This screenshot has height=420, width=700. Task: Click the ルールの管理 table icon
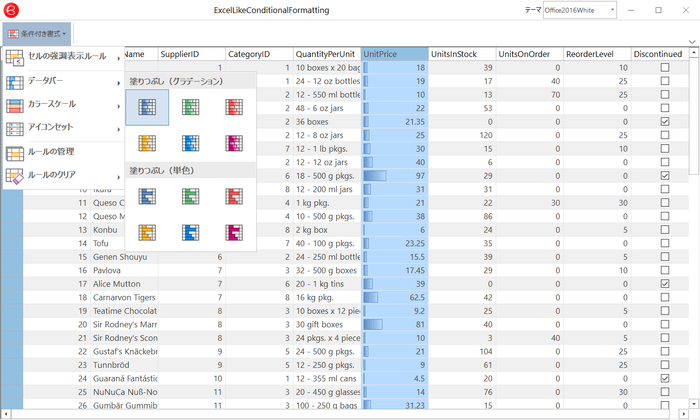tap(15, 154)
